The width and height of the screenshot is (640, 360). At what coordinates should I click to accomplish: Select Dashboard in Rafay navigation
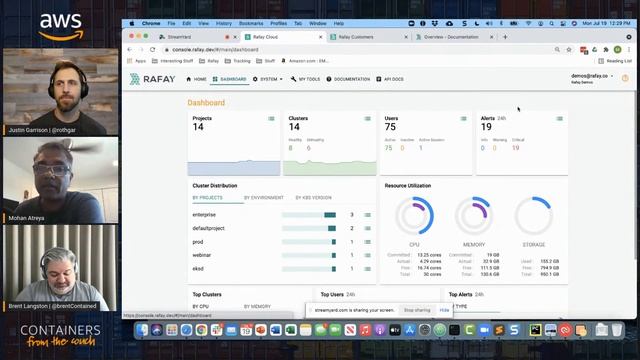click(x=230, y=79)
